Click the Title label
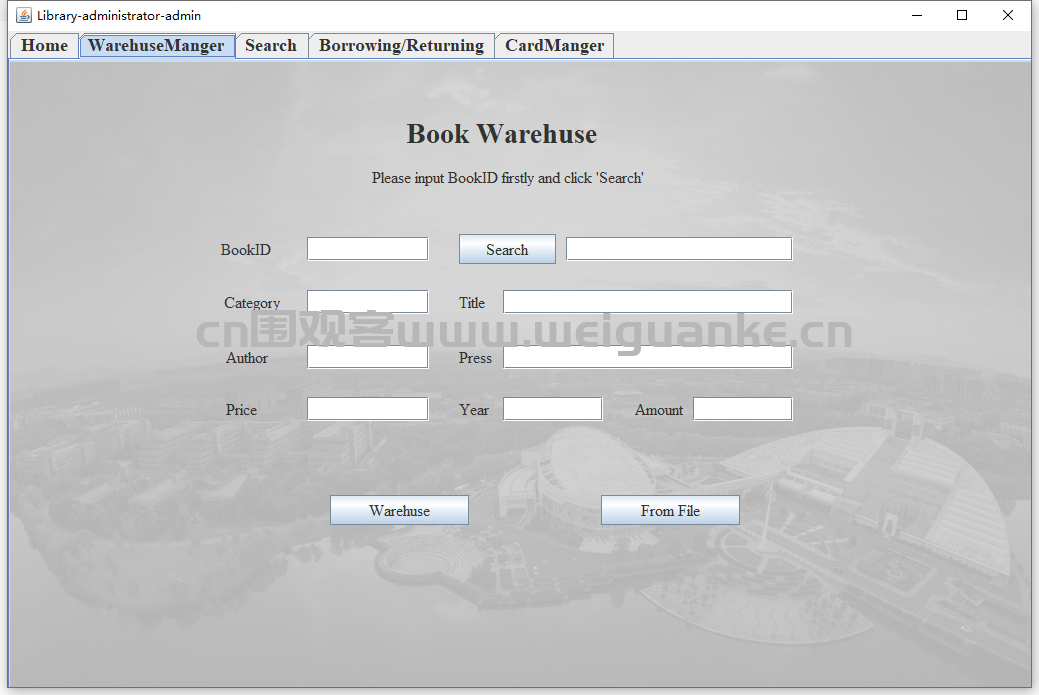Viewport: 1039px width, 695px height. pos(472,303)
